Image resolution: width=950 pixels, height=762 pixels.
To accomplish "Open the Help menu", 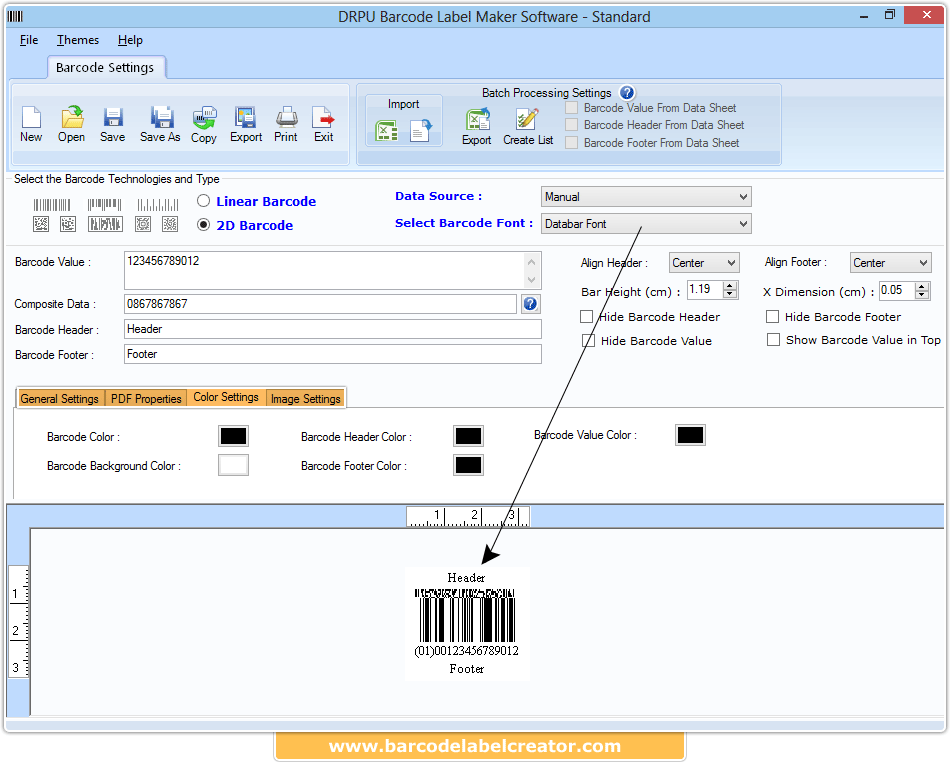I will point(130,40).
